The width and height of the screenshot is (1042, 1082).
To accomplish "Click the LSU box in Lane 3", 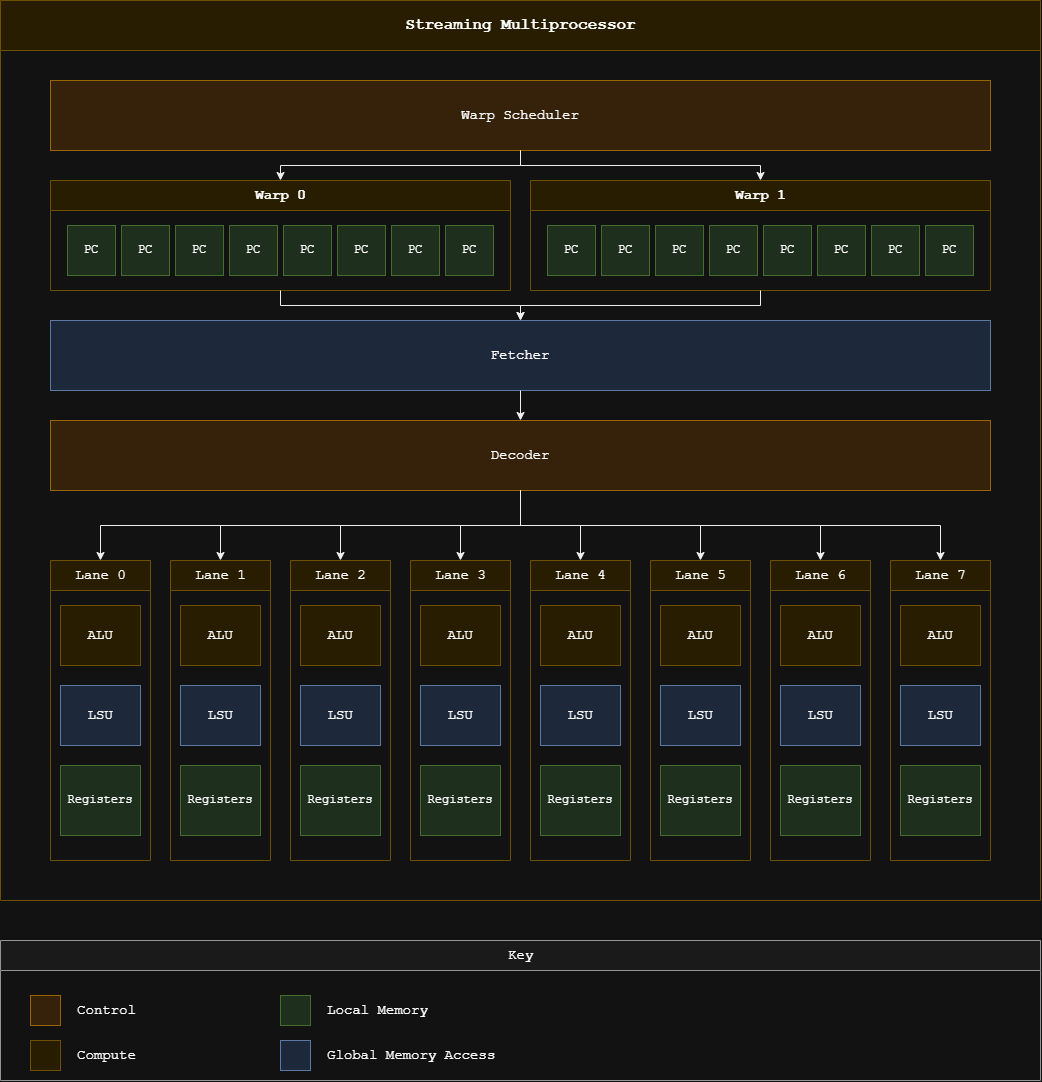I will click(x=460, y=716).
